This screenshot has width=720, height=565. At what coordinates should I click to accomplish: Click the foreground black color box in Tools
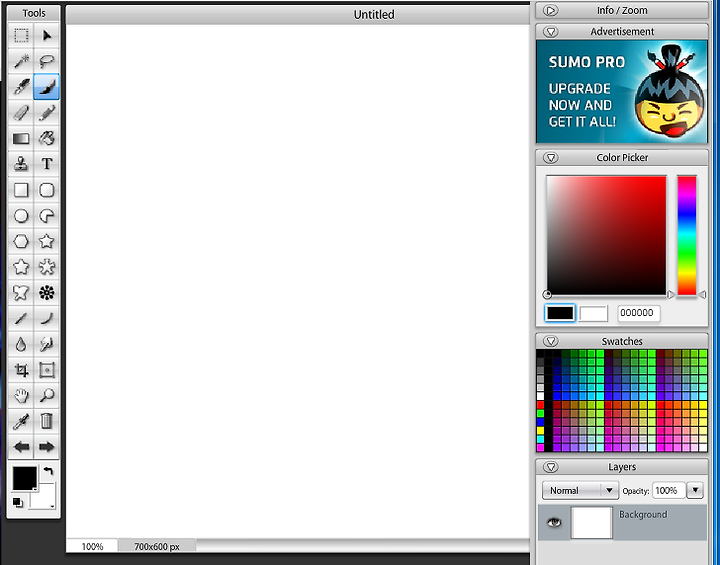pyautogui.click(x=24, y=478)
